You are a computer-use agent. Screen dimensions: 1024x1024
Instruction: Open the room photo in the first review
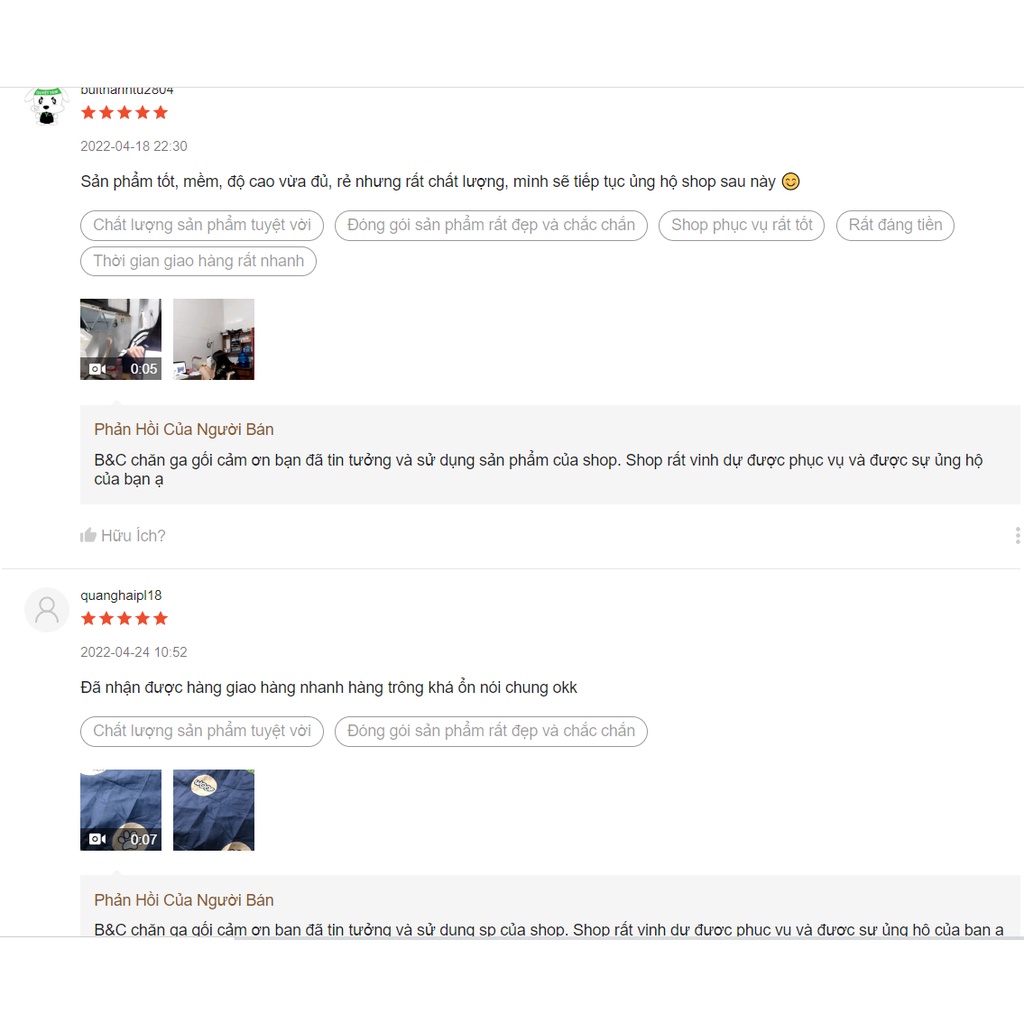pyautogui.click(x=213, y=339)
